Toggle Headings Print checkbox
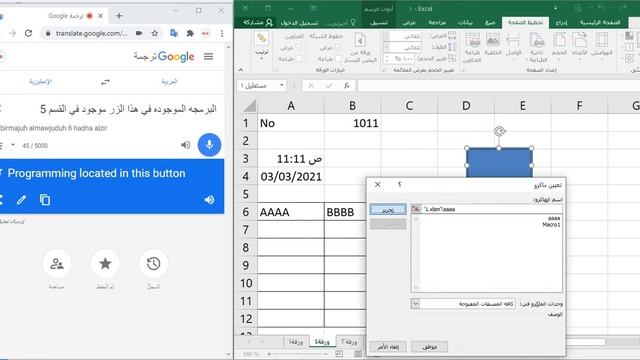Screen dimensions: 640x360 [x=299, y=59]
